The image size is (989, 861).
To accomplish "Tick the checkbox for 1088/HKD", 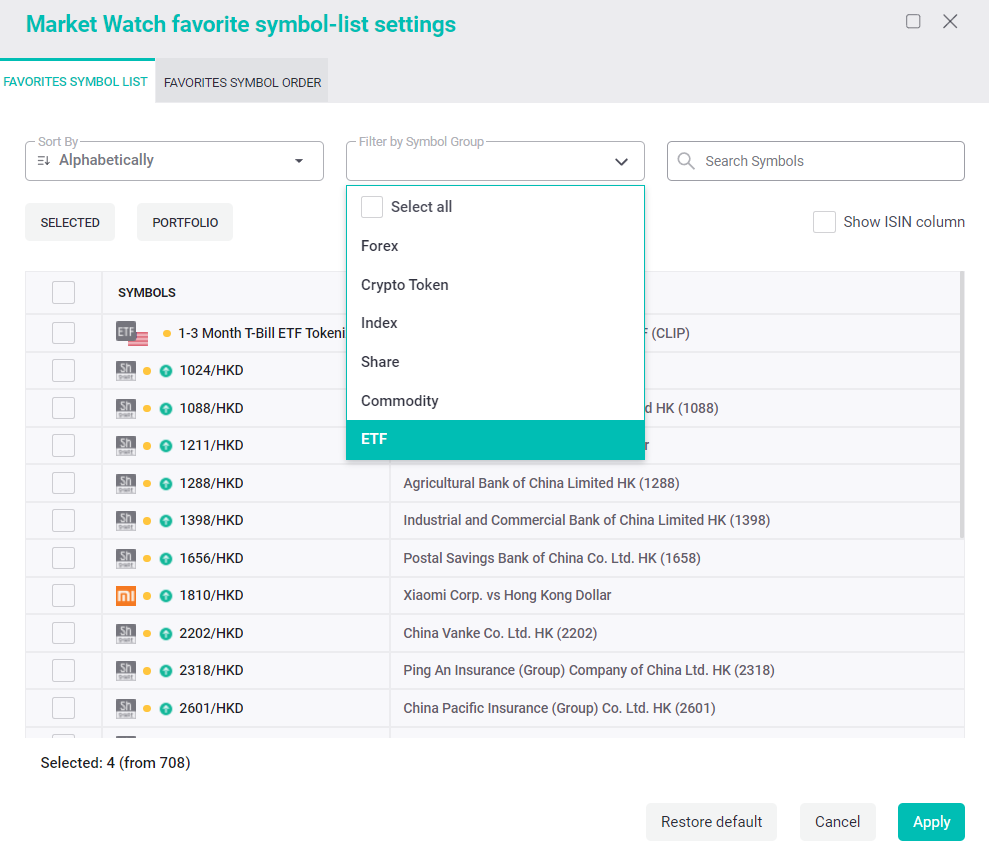I will [64, 408].
